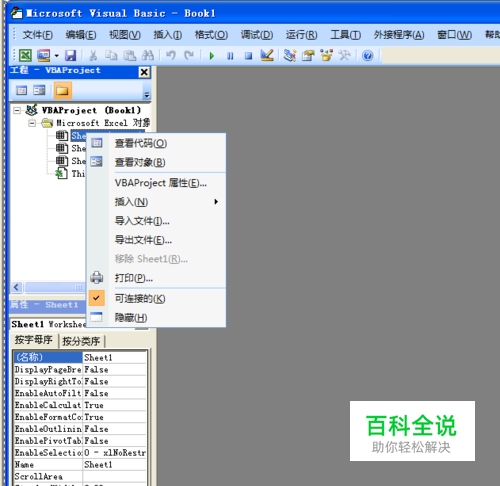Click the ScrollArea property row
This screenshot has width=500, height=486.
(80, 477)
